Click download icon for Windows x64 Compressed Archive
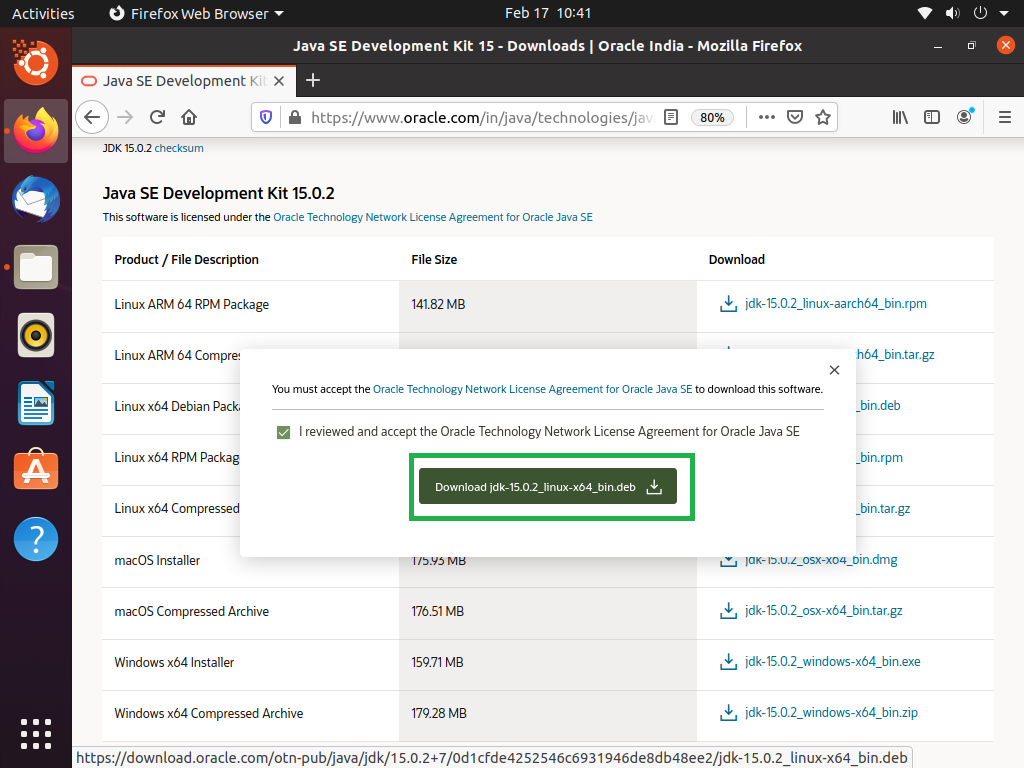 click(728, 712)
